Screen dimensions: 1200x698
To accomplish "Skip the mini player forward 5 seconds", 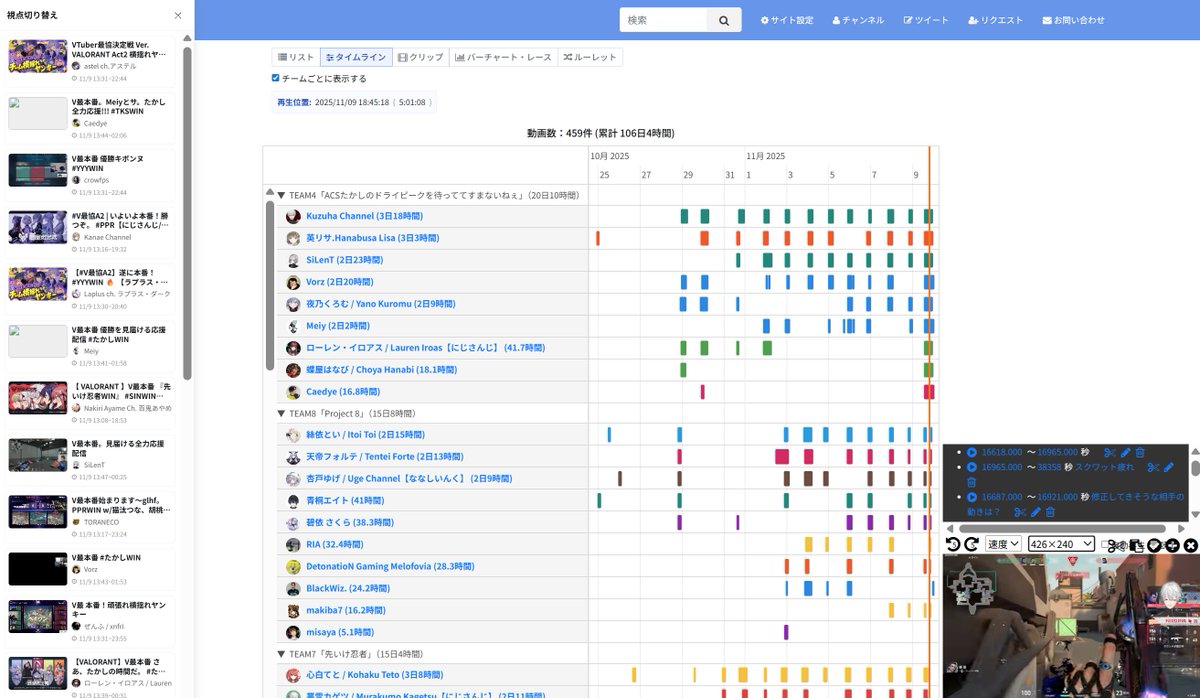I will (x=971, y=545).
